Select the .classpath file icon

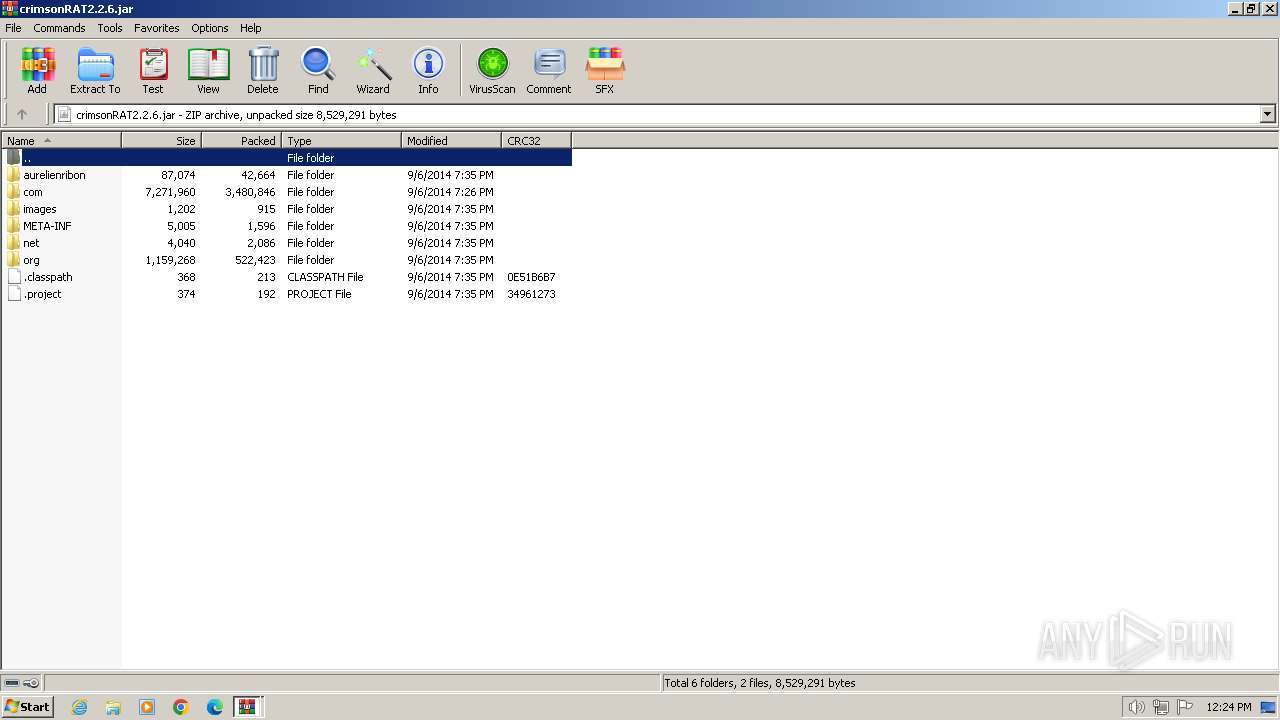point(13,277)
